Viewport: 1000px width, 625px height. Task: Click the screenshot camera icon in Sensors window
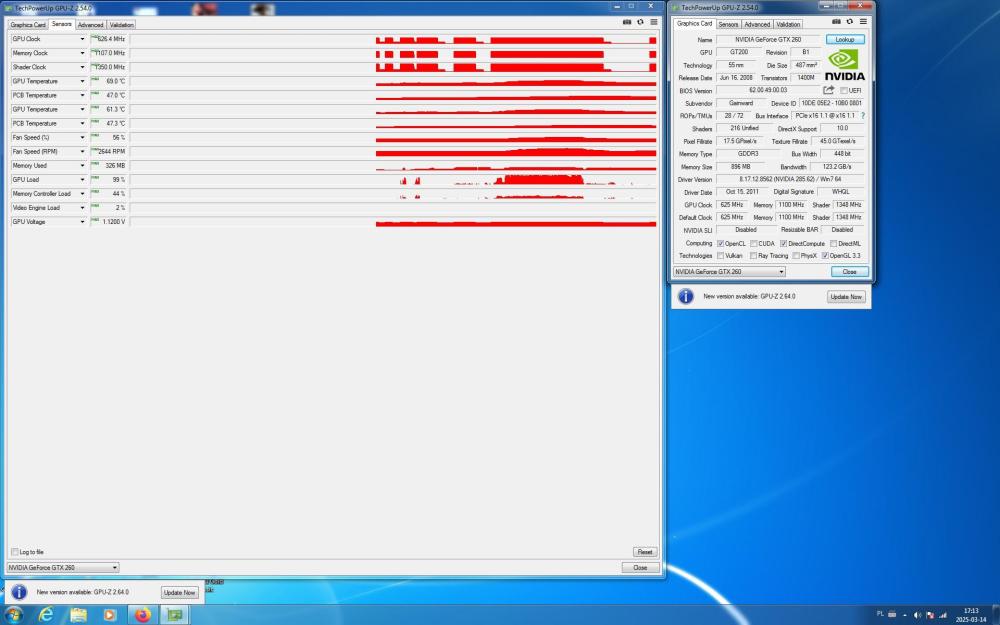coord(627,22)
